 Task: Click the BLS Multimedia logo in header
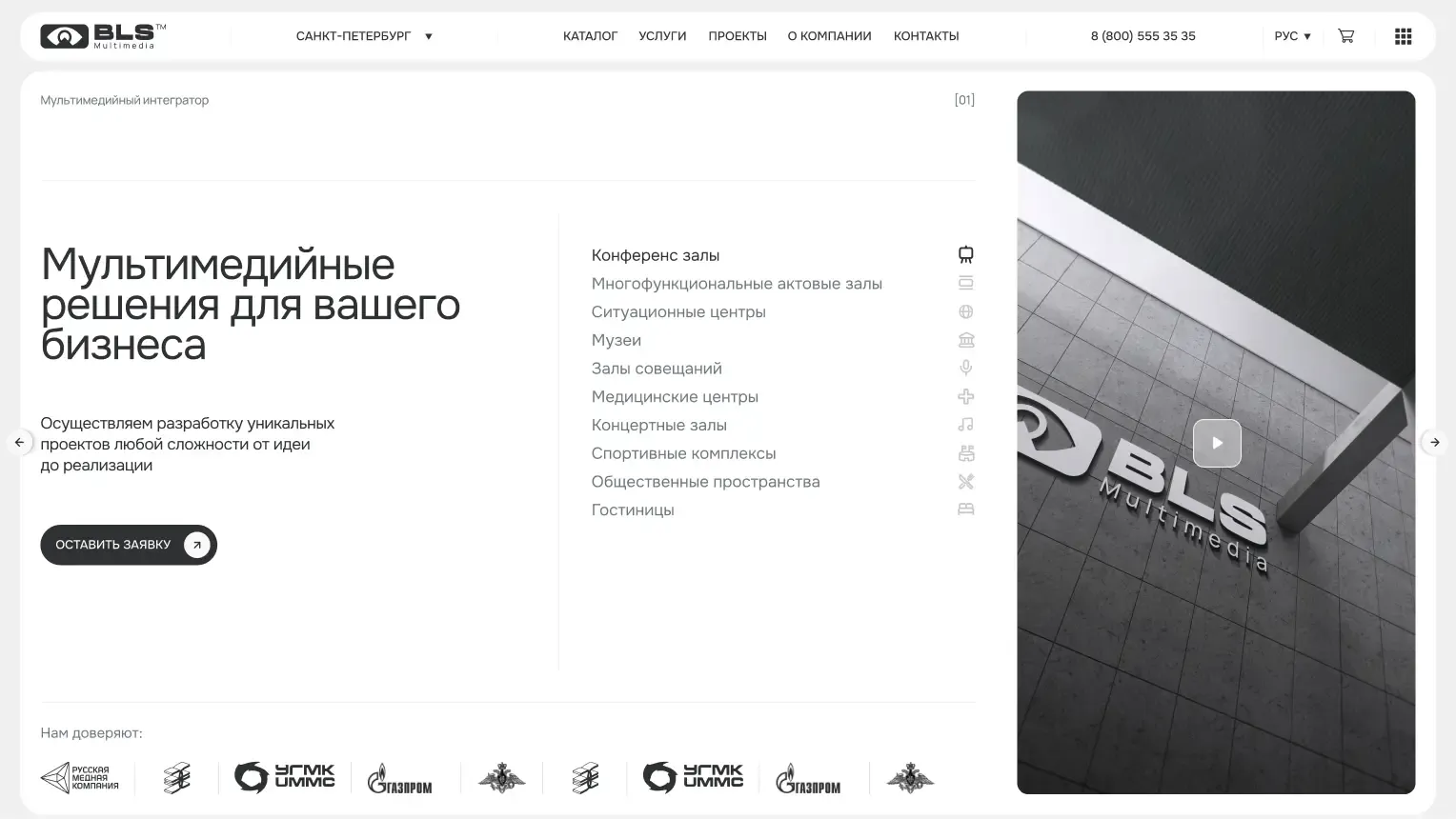(x=103, y=36)
